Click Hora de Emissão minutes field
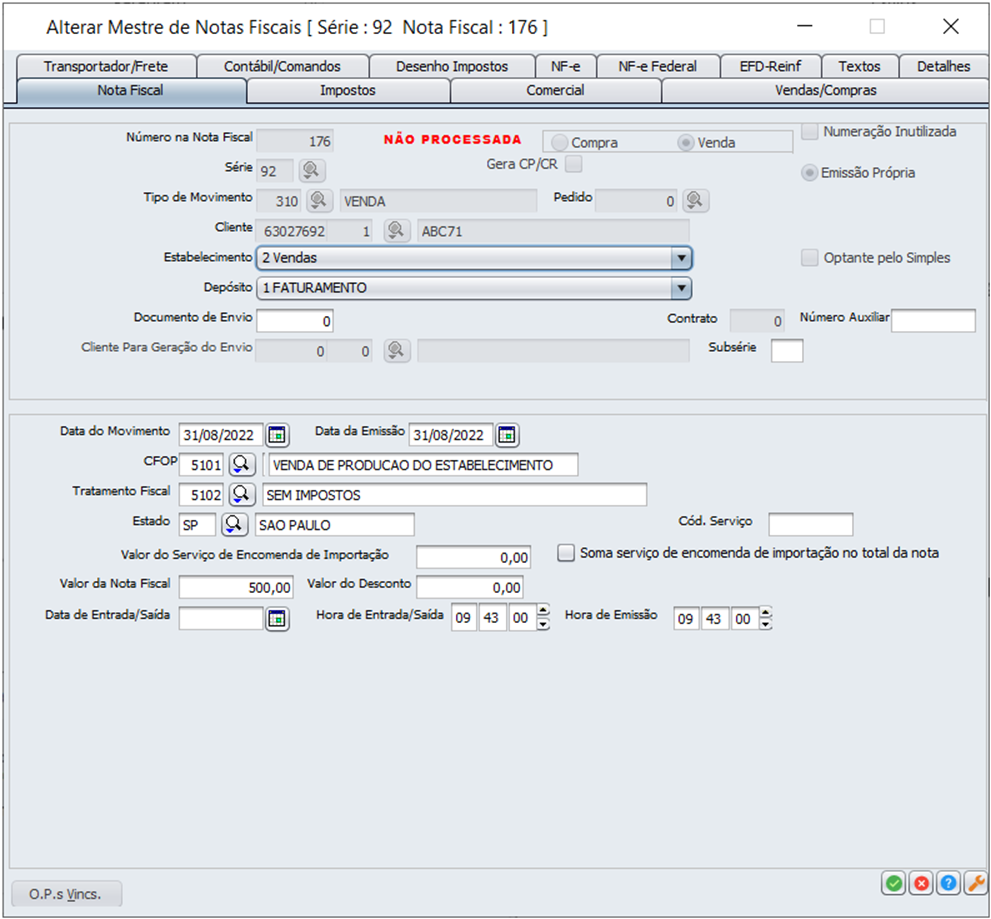The width and height of the screenshot is (991, 919). pos(714,618)
